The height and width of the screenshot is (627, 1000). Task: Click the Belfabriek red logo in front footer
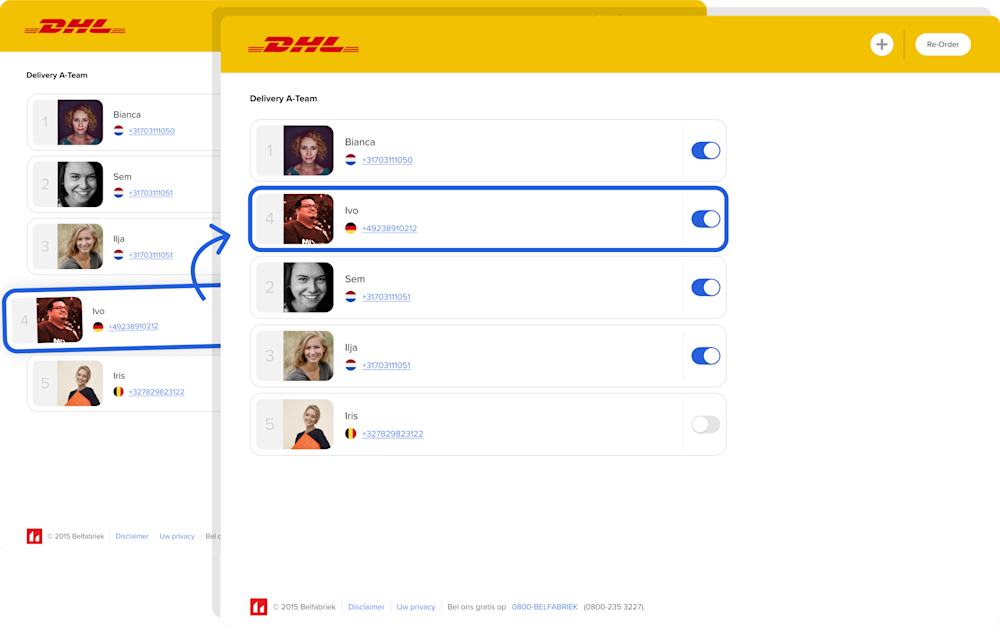(x=258, y=607)
